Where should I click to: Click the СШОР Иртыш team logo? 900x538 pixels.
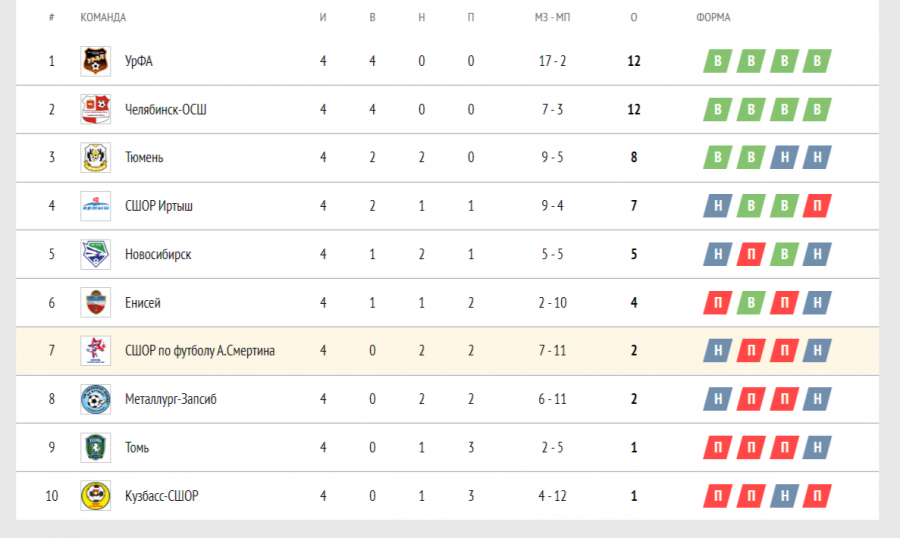[x=95, y=206]
